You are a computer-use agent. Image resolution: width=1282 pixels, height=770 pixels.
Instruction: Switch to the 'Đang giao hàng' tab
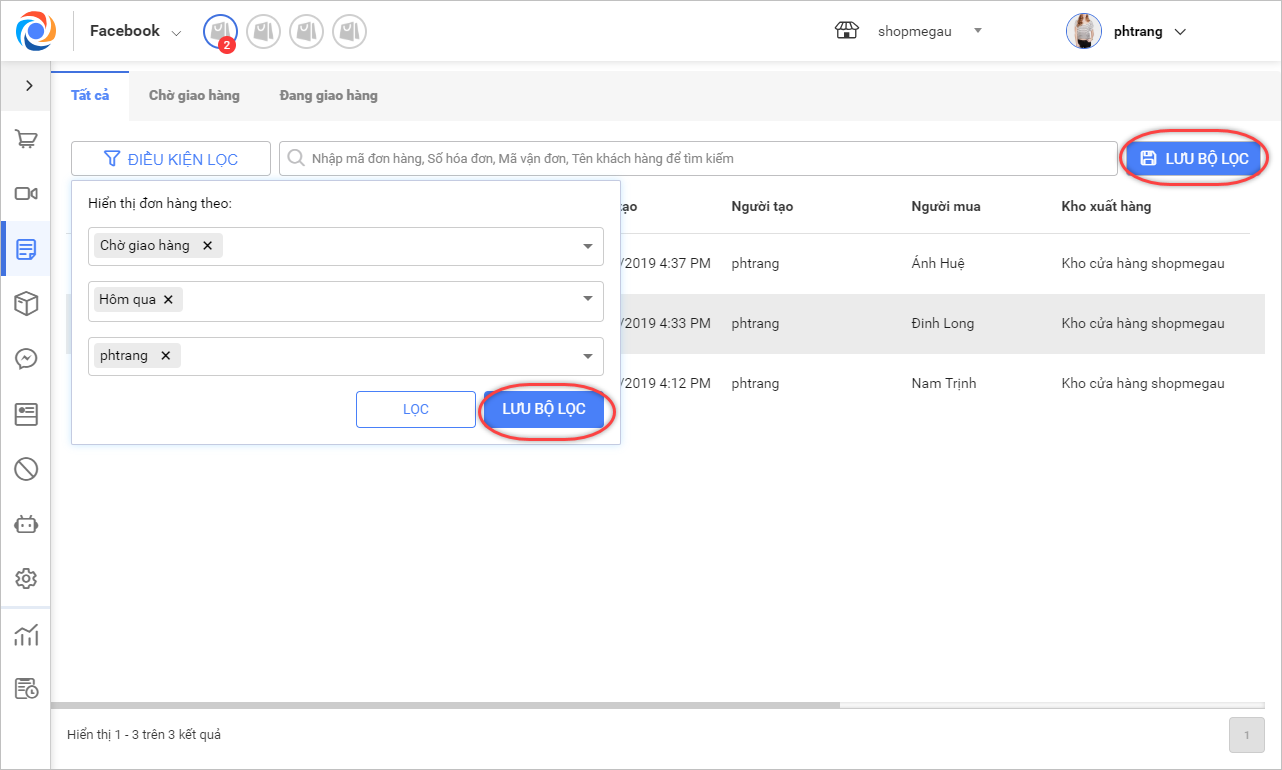pos(328,96)
